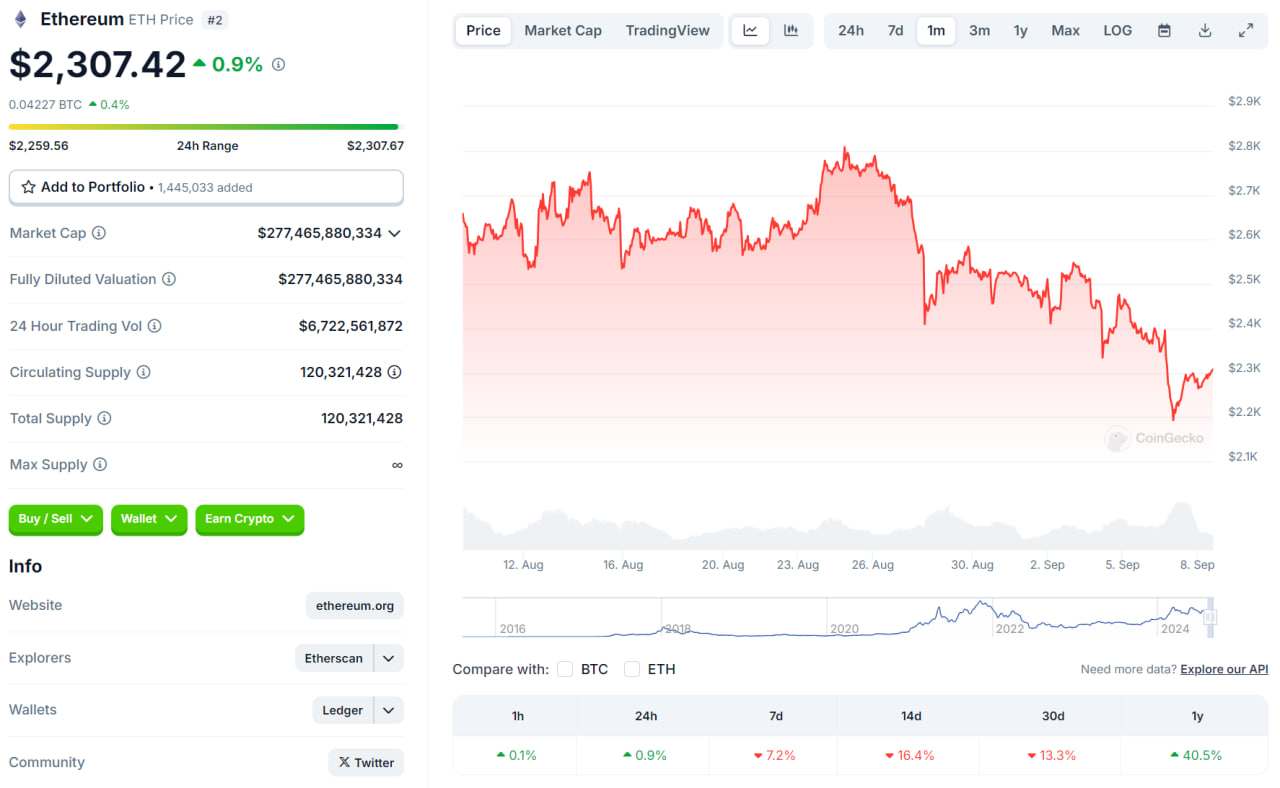This screenshot has width=1280, height=788.
Task: Open the Ledger wallet link
Action: [x=343, y=710]
